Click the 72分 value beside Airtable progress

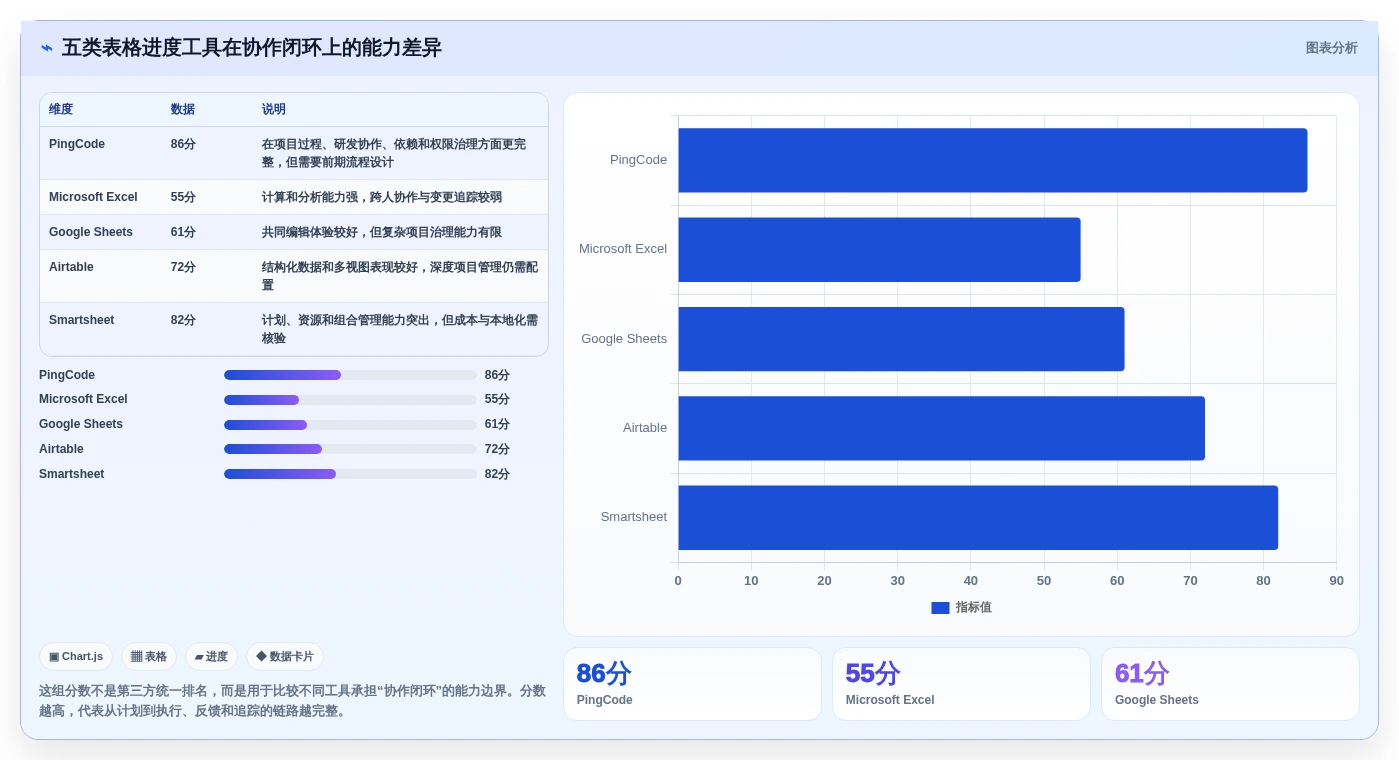497,449
